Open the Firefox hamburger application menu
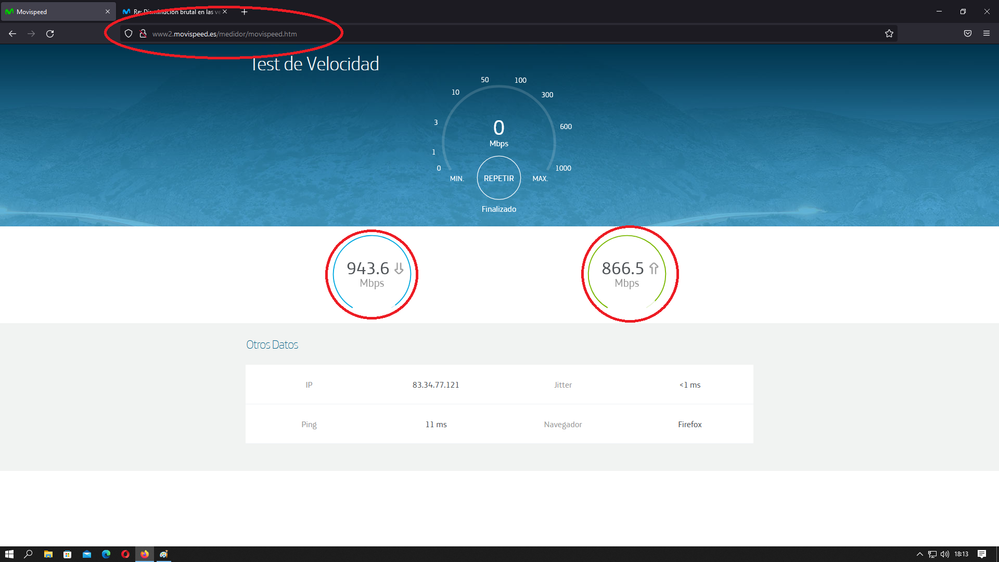 986,33
